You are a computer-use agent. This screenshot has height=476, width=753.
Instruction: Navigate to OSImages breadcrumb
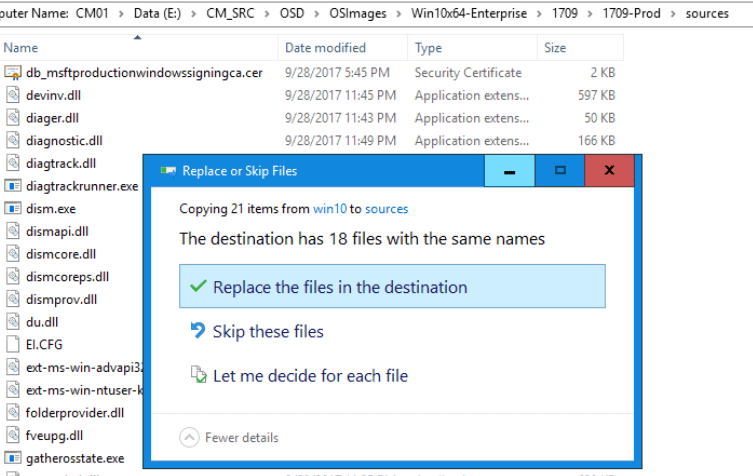358,13
